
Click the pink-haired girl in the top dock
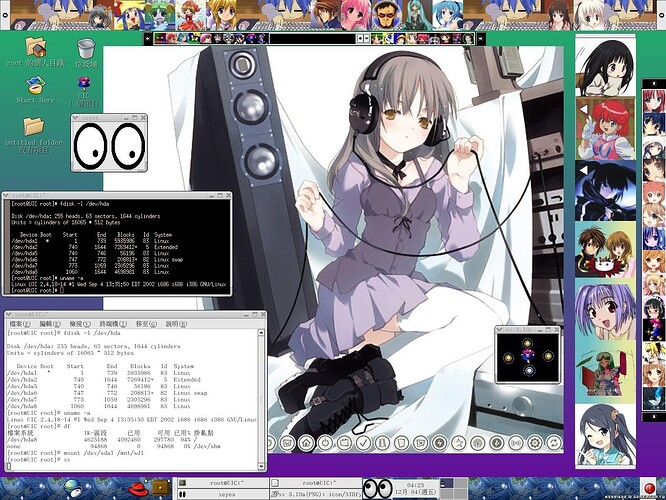(355, 15)
